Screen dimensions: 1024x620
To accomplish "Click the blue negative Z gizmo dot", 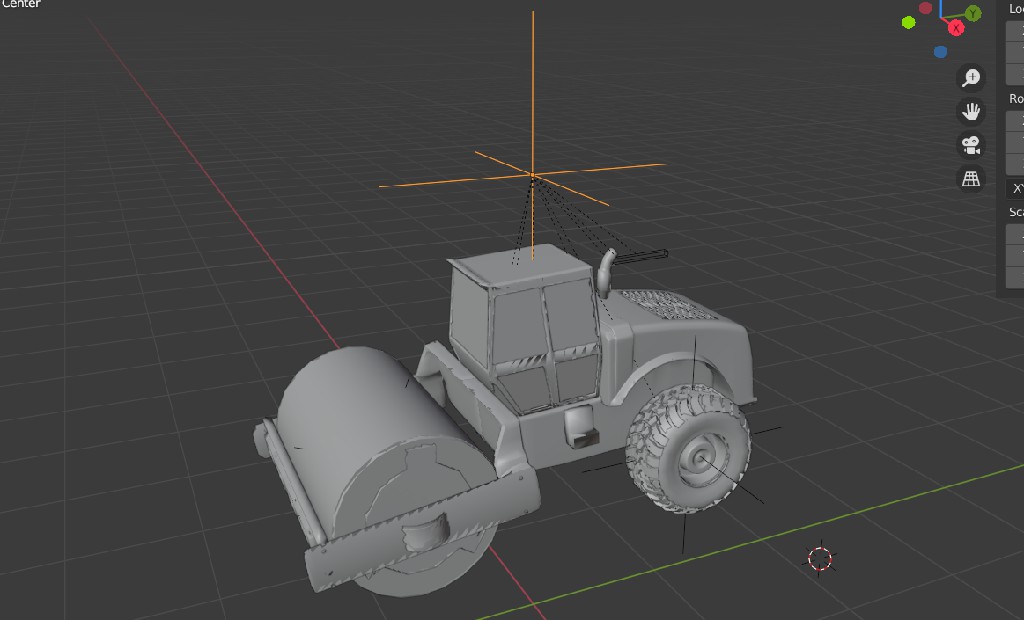I will tap(940, 52).
